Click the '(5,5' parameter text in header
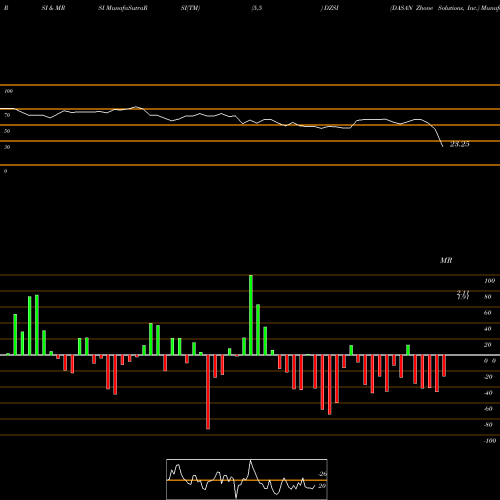500x500 pixels. pos(257,8)
